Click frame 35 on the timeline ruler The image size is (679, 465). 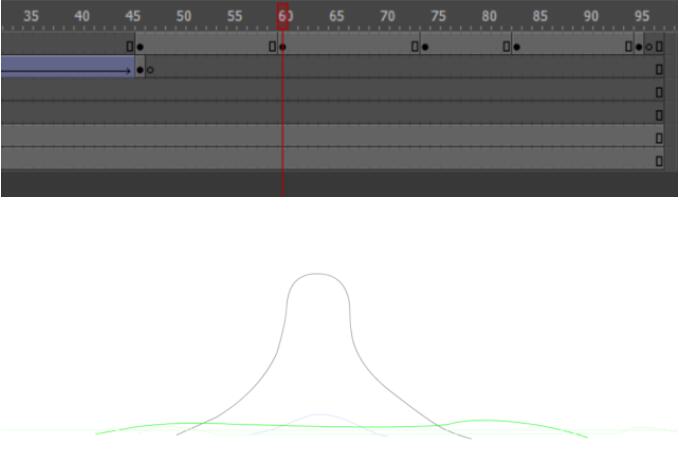(x=31, y=16)
